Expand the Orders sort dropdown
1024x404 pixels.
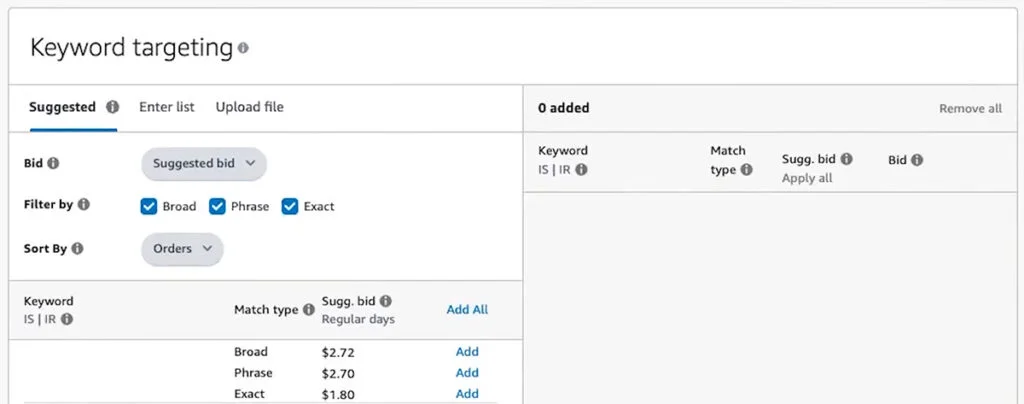(x=182, y=248)
